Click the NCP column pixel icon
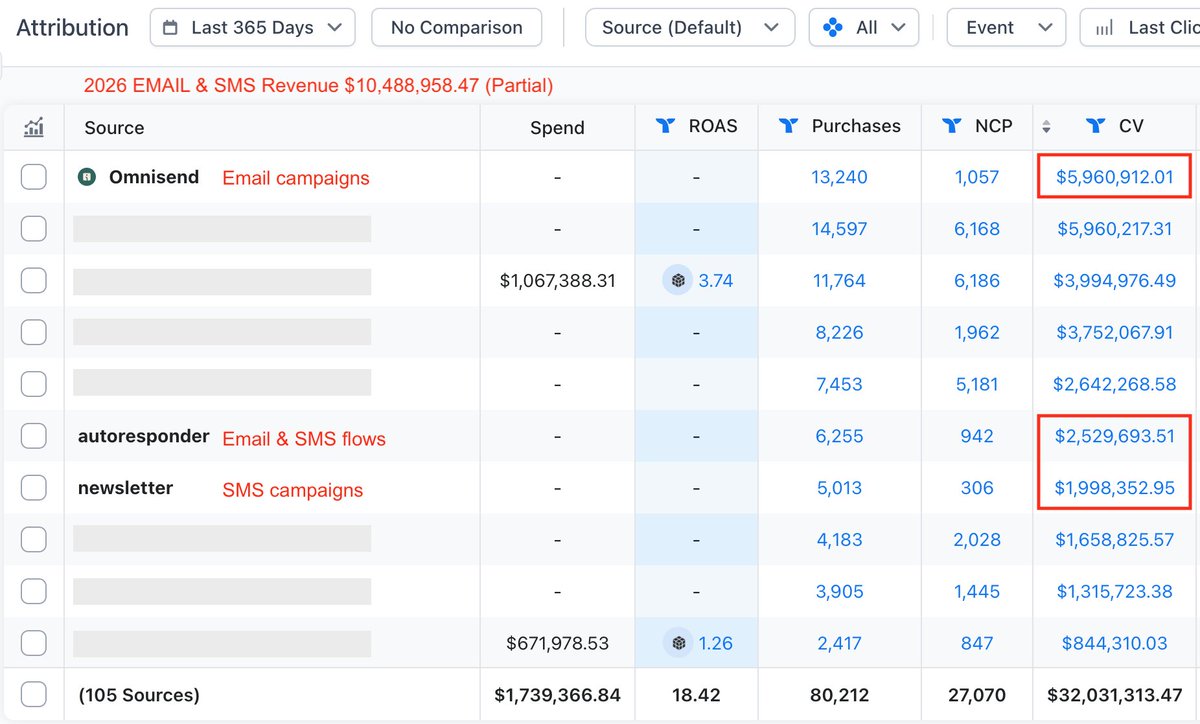 pos(952,126)
